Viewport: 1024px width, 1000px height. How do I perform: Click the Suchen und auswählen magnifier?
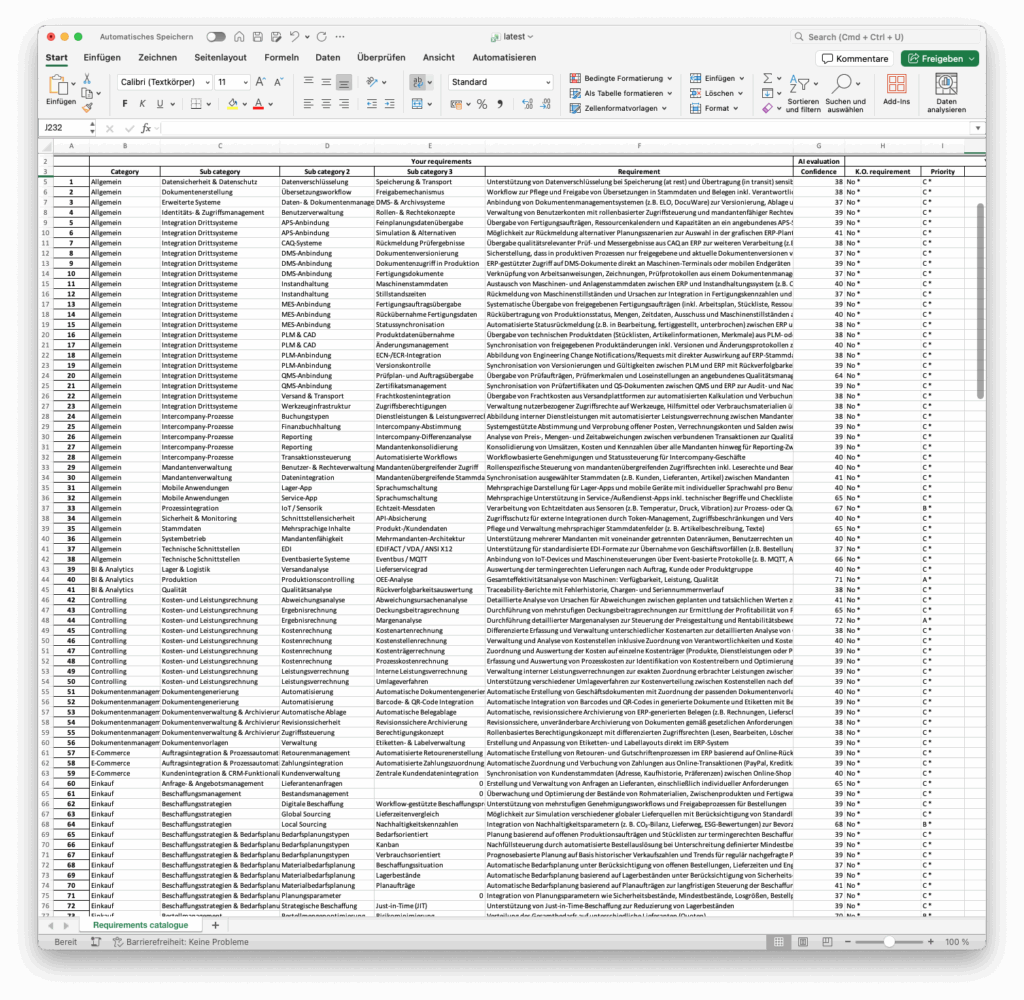pyautogui.click(x=844, y=85)
